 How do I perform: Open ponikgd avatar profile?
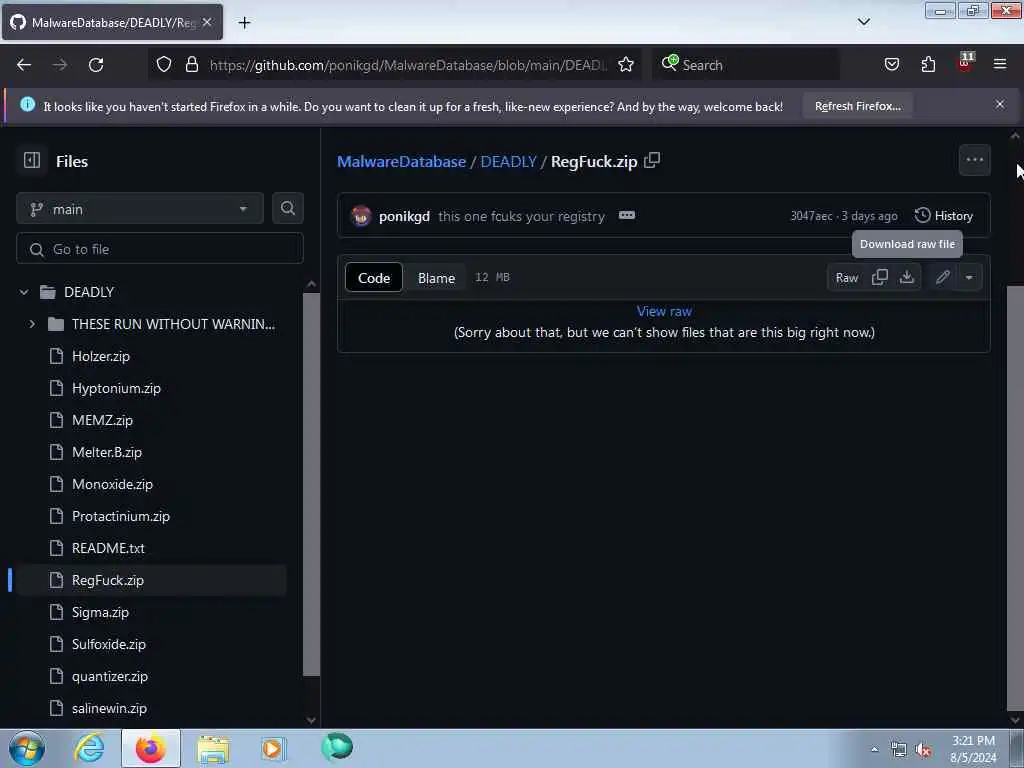(360, 216)
